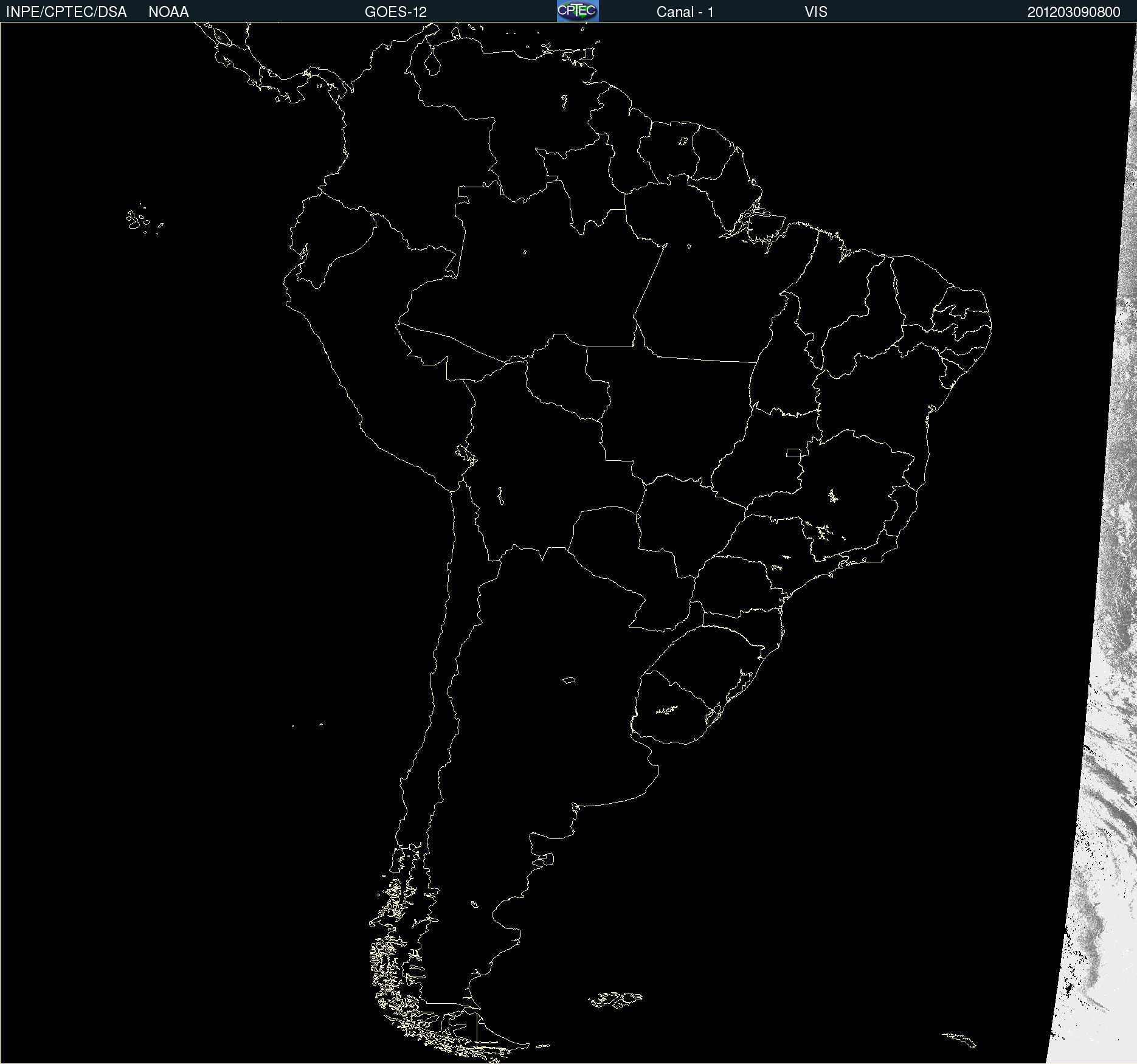This screenshot has width=1137, height=1064.
Task: Click the Falkland Islands outline on map
Action: click(x=615, y=1000)
